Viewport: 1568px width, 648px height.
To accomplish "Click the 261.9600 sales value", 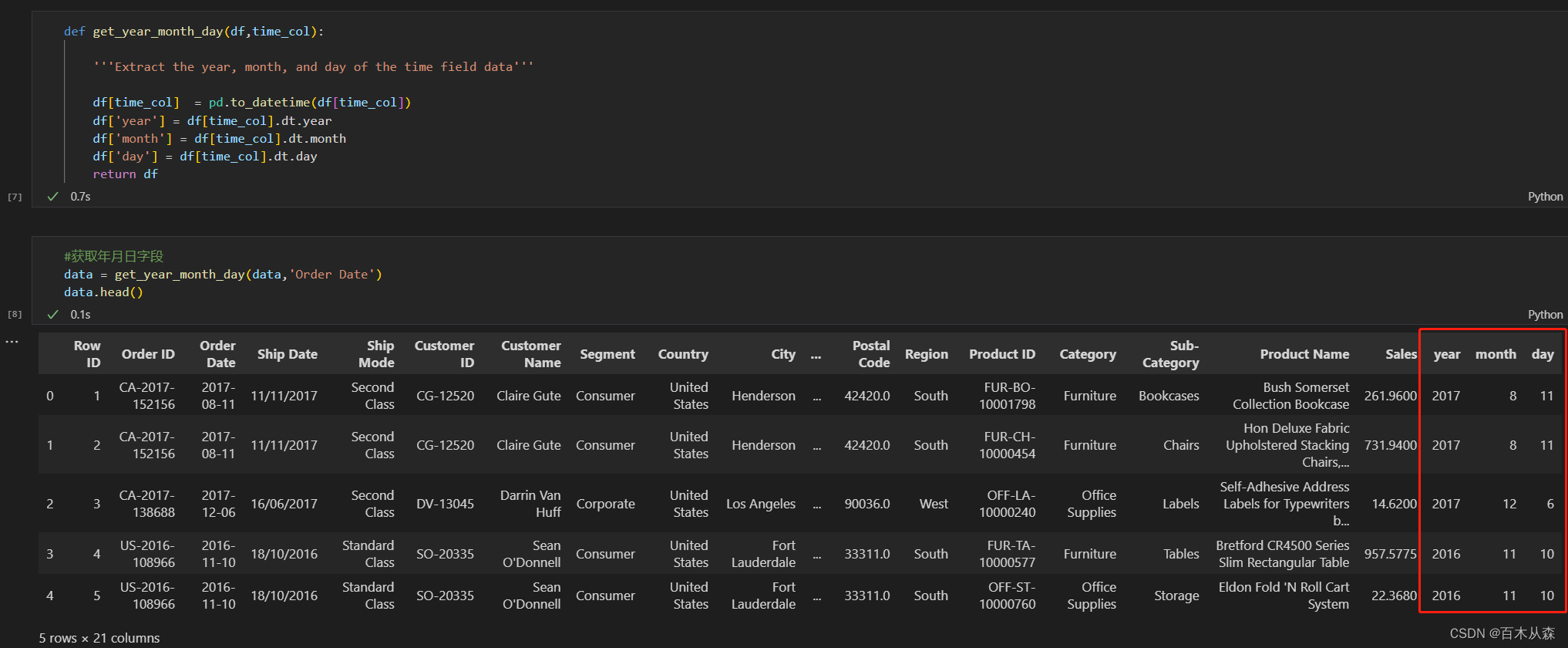I will click(x=1391, y=396).
